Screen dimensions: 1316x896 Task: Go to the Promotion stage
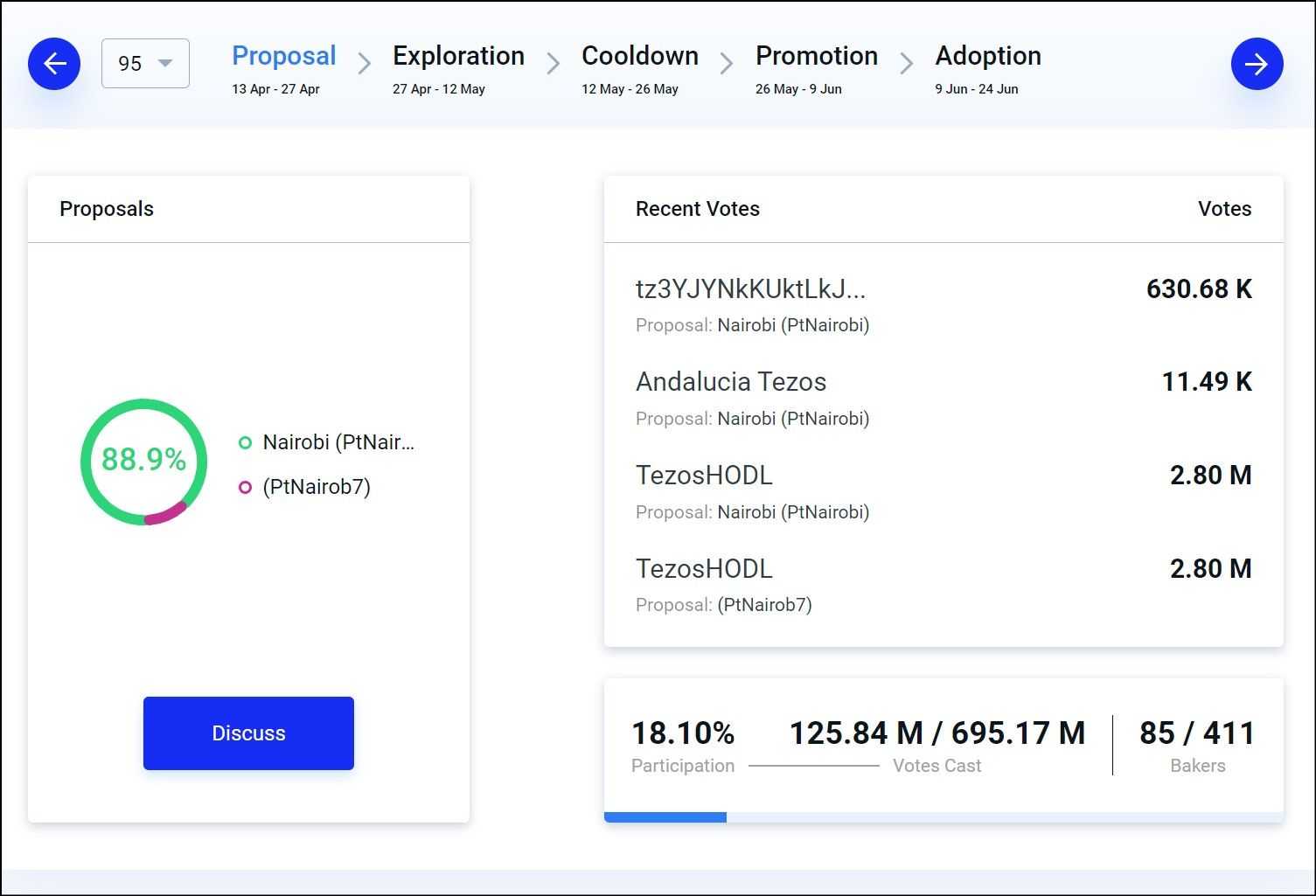(816, 56)
